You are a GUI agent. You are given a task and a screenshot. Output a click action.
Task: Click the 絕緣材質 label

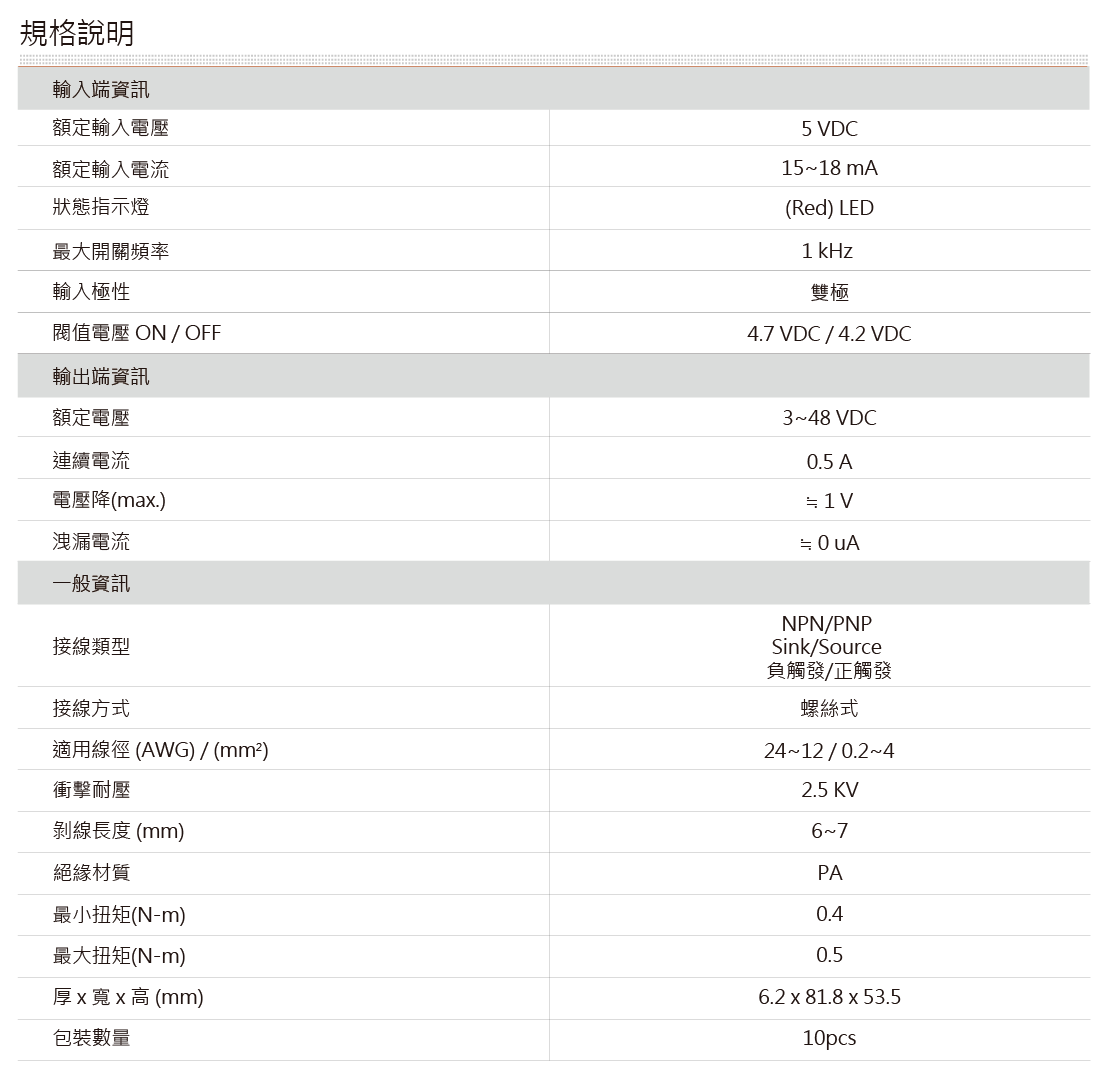pyautogui.click(x=91, y=872)
